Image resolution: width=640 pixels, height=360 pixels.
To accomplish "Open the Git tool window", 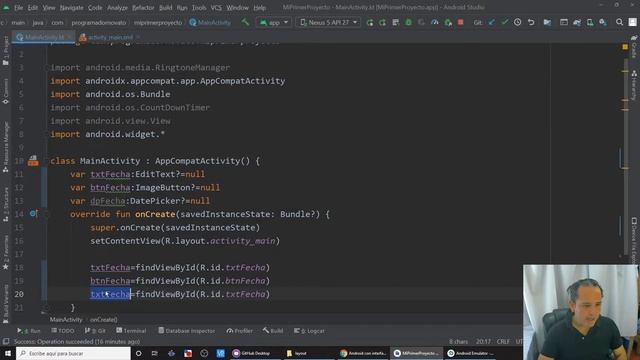I will (x=95, y=331).
